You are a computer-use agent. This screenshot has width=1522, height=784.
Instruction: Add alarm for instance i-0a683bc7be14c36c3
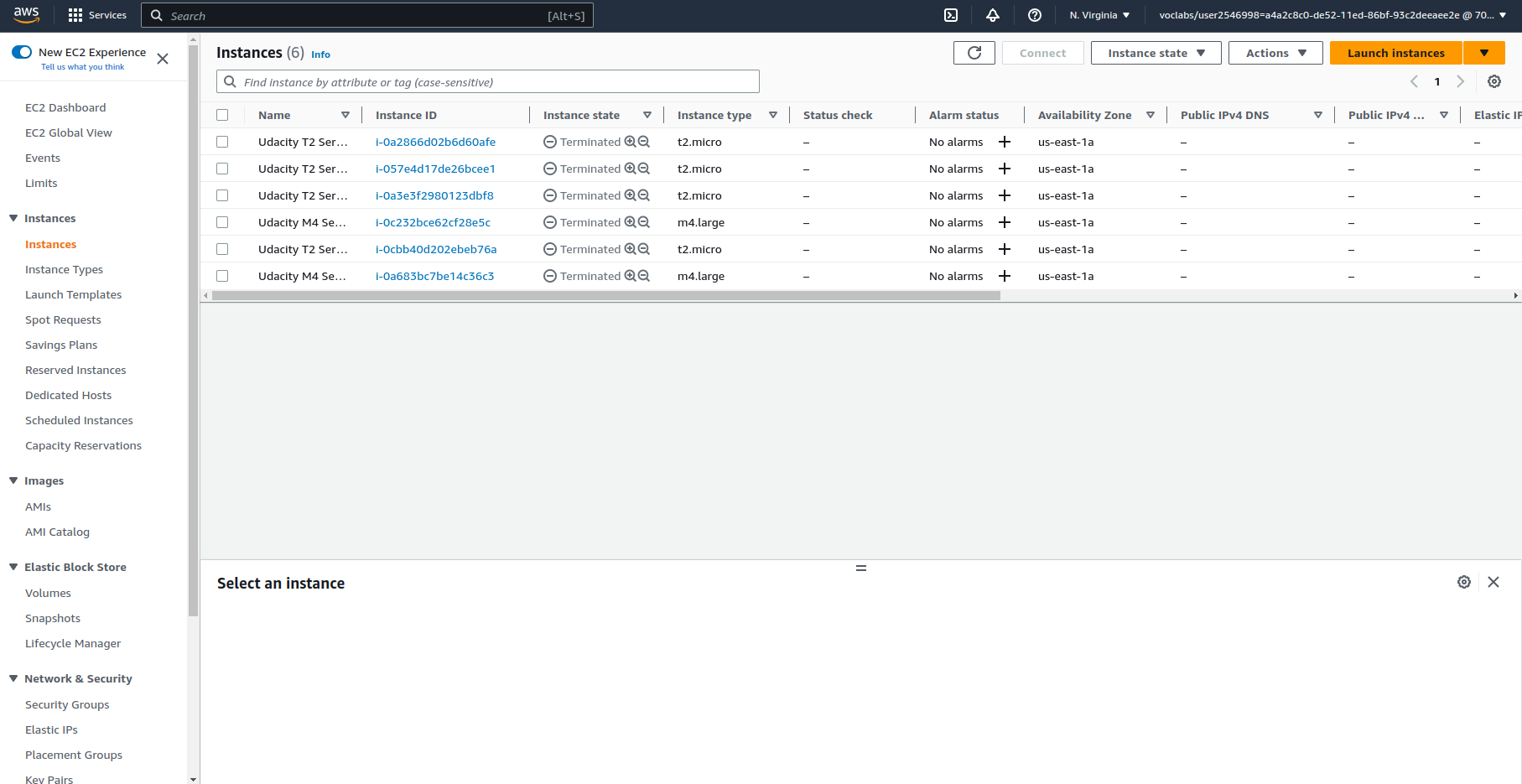click(1005, 276)
